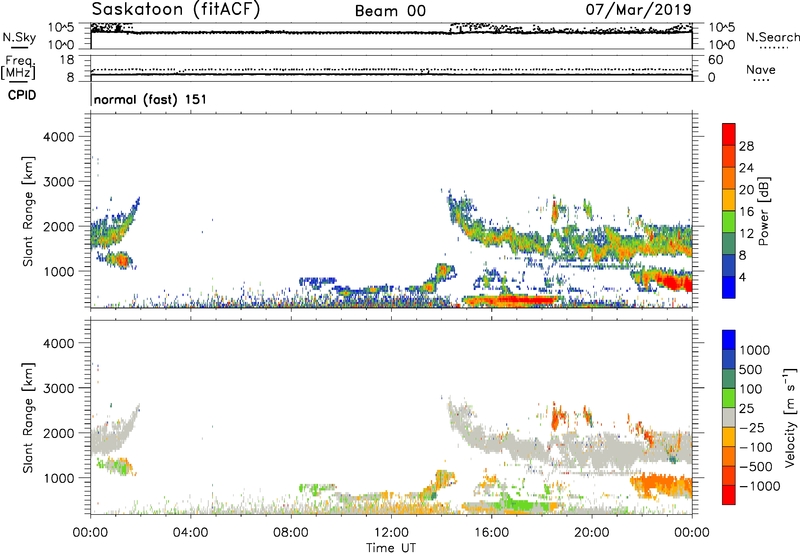Select the "1000" tick on velocity panel

point(59,478)
